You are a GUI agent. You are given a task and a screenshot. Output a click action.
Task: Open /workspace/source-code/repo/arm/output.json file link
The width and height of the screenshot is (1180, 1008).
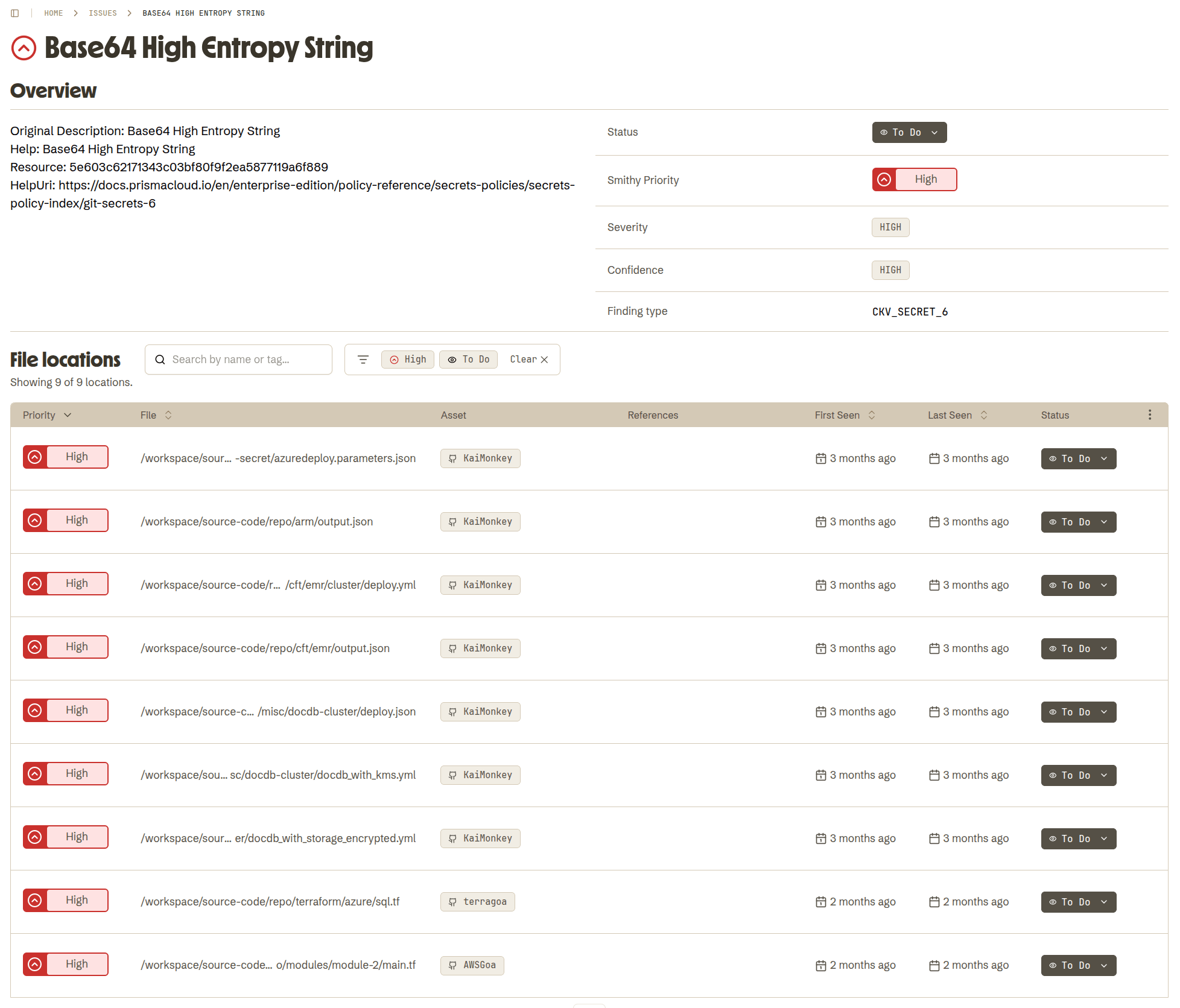256,522
